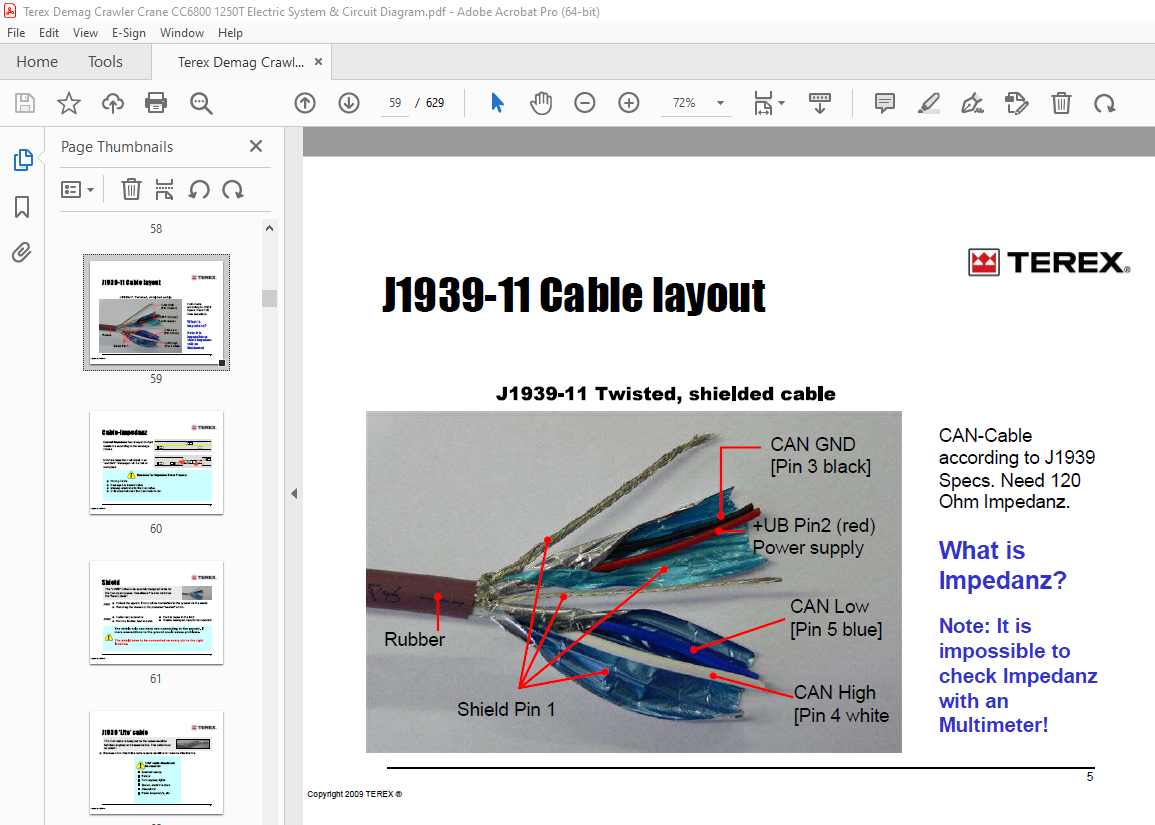The image size is (1155, 825).
Task: Open the Attachments paperclip panel
Action: pos(22,253)
